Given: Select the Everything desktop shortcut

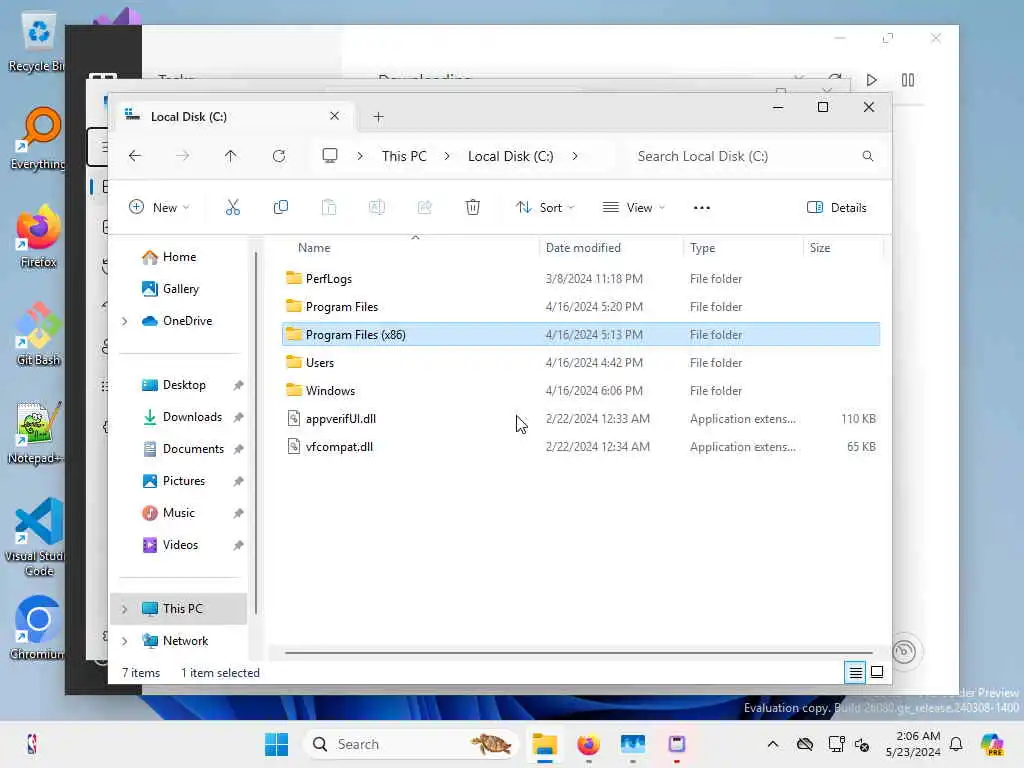Looking at the screenshot, I should pos(38,138).
